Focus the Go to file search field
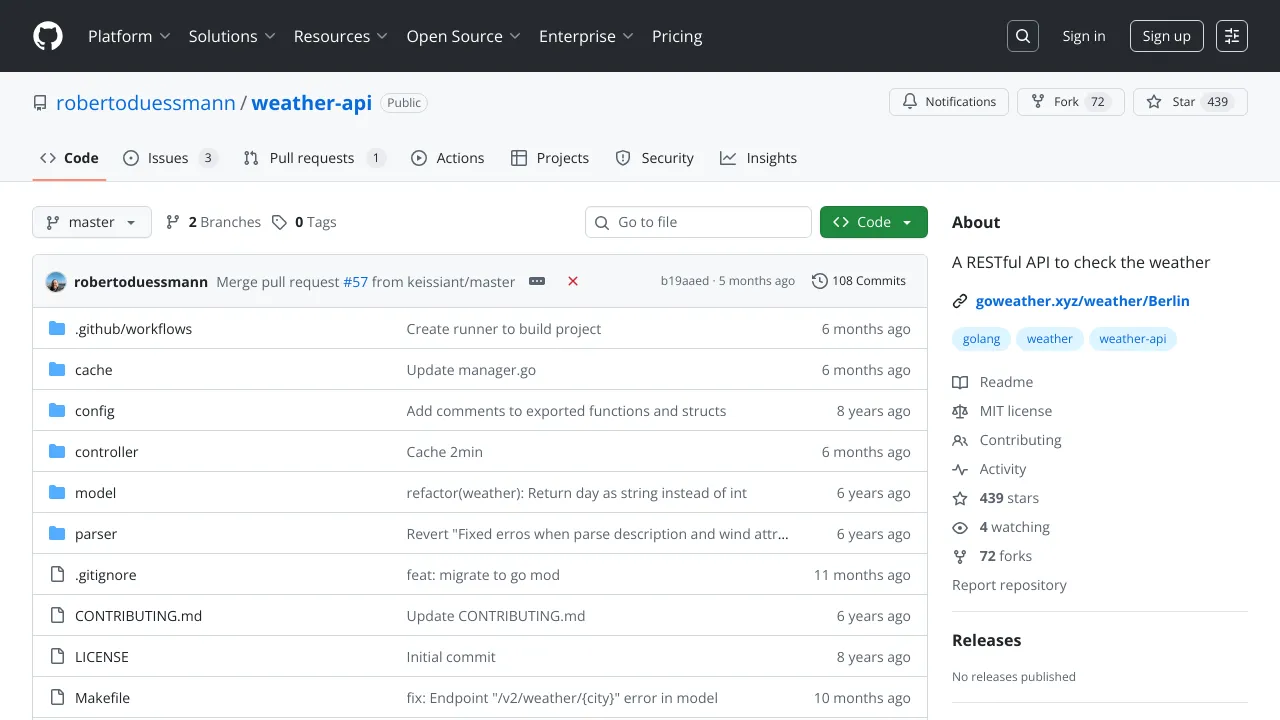Image resolution: width=1280 pixels, height=720 pixels. click(698, 222)
